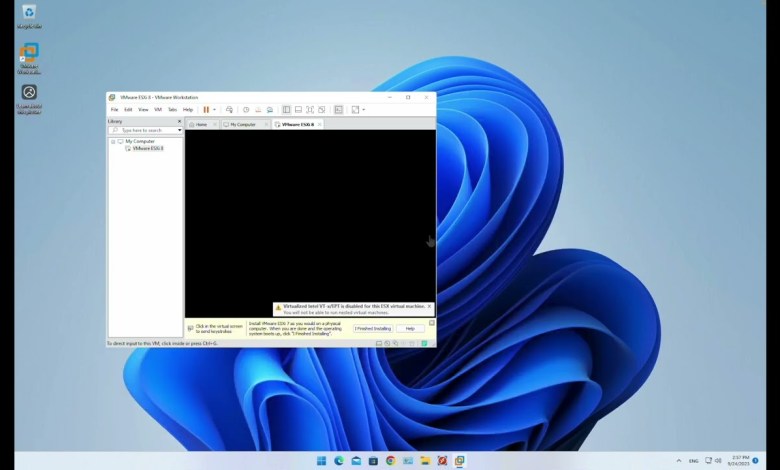Launch Google Chrome from the taskbar

(x=390, y=461)
